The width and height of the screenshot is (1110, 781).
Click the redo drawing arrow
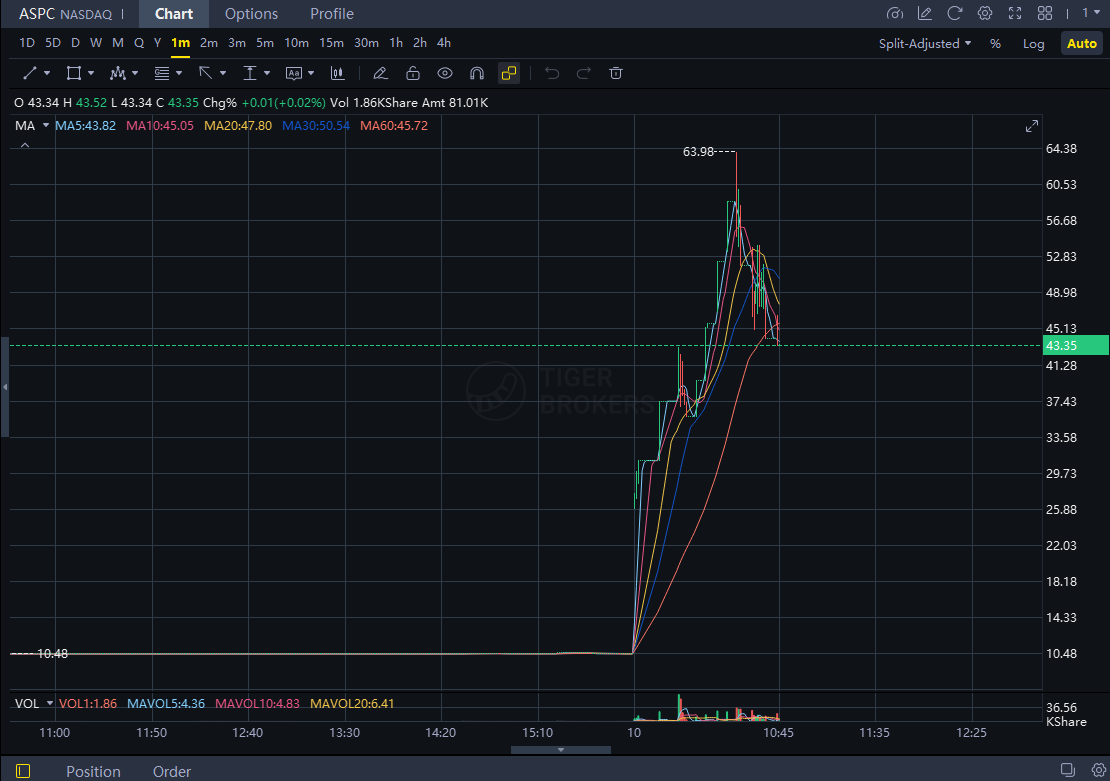click(x=583, y=73)
